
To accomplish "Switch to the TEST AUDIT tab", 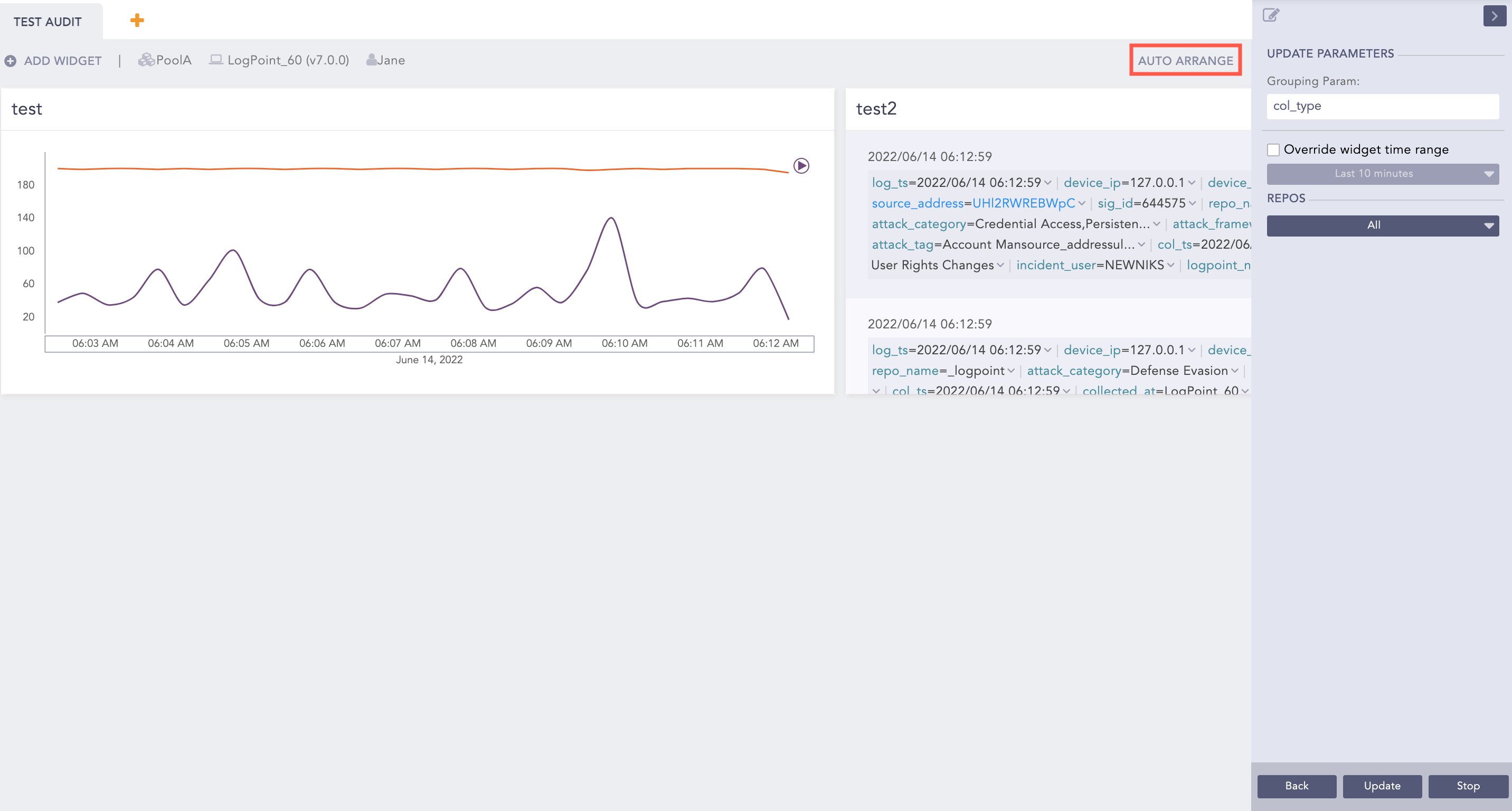I will click(x=48, y=22).
